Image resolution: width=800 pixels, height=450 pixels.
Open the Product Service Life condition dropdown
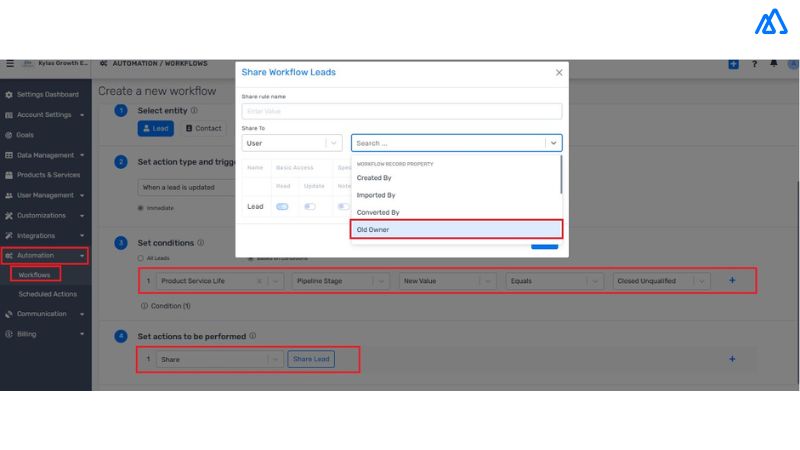(219, 281)
